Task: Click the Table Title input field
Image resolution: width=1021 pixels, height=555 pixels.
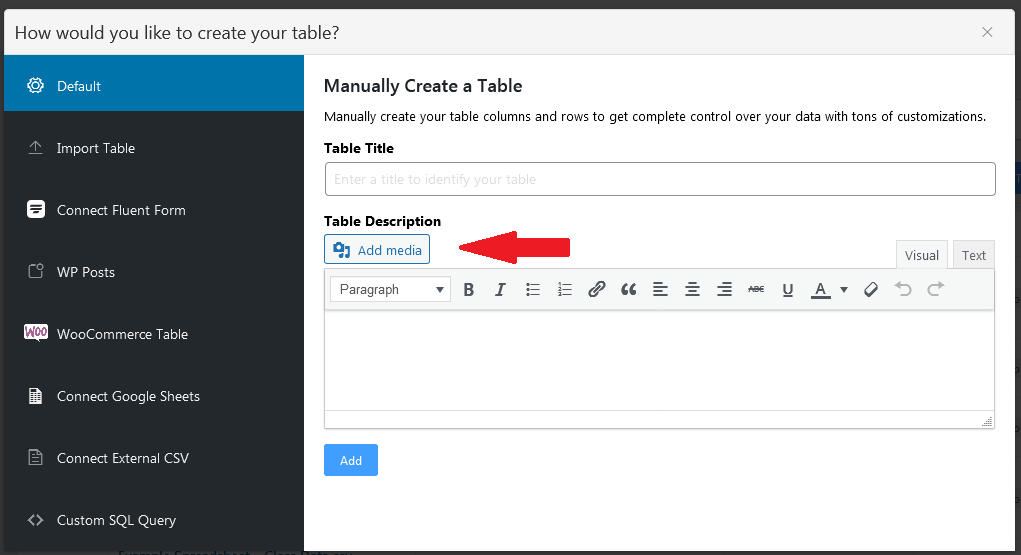Action: 660,179
